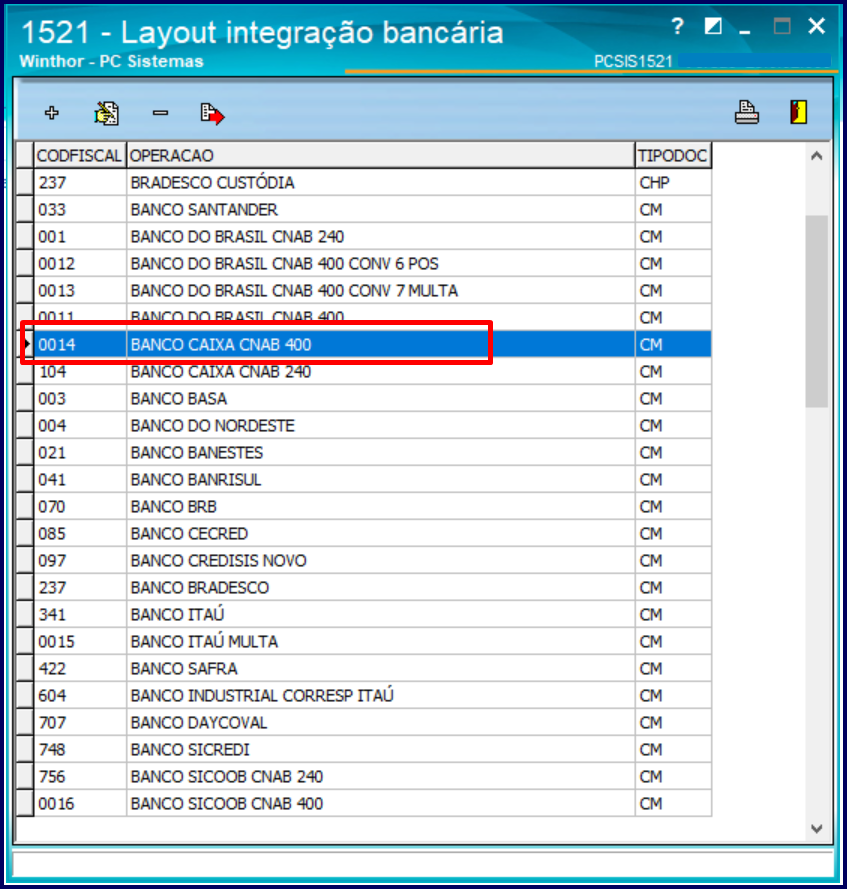Click the status bar at window bottom
The image size is (847, 889).
click(x=423, y=865)
